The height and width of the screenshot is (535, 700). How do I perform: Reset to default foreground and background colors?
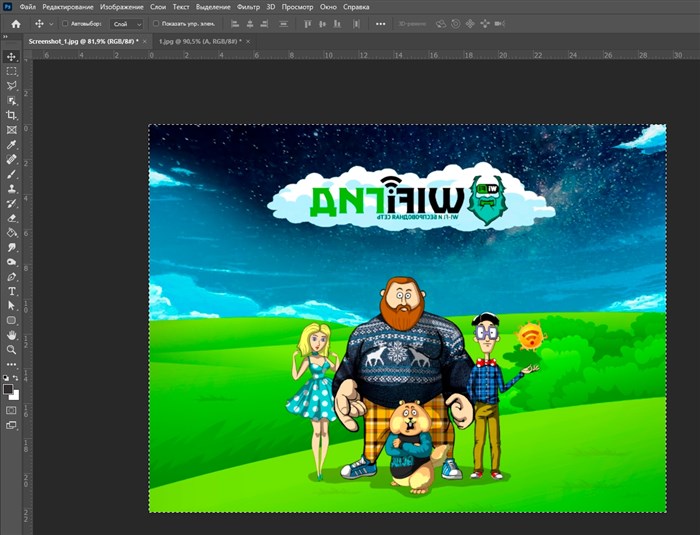[6, 378]
